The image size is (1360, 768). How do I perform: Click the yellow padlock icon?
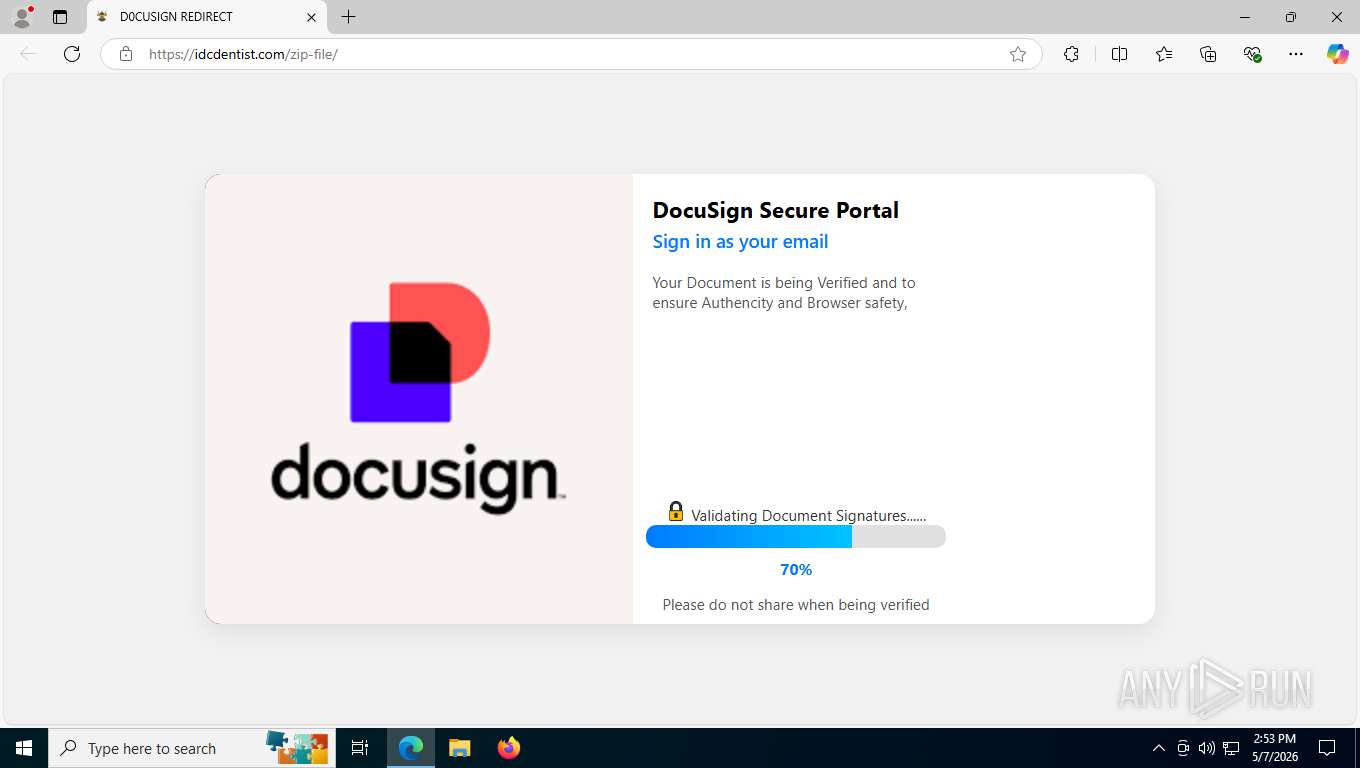(x=676, y=511)
